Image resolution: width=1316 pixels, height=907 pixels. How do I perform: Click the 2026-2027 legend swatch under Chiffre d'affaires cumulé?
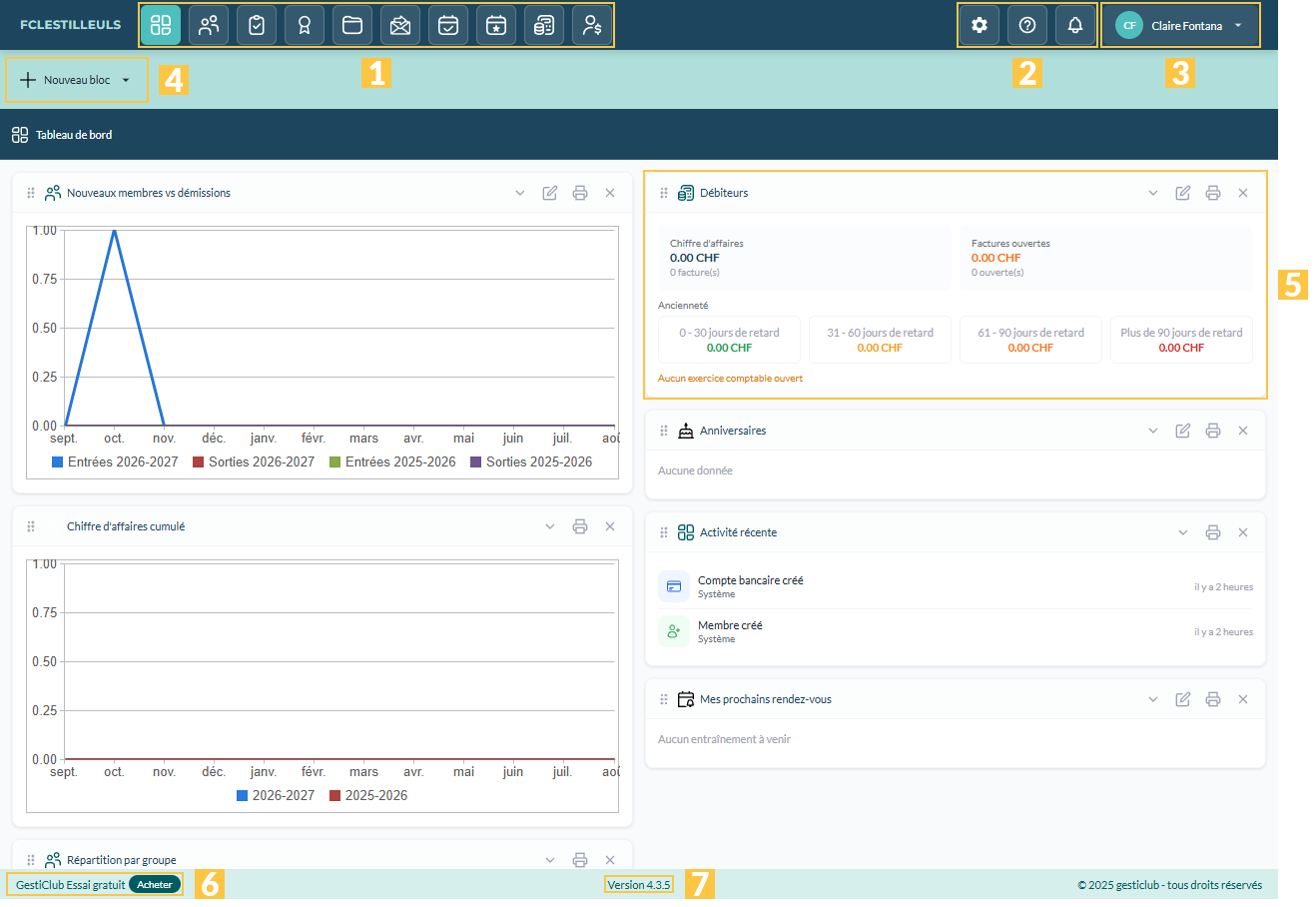pyautogui.click(x=242, y=795)
